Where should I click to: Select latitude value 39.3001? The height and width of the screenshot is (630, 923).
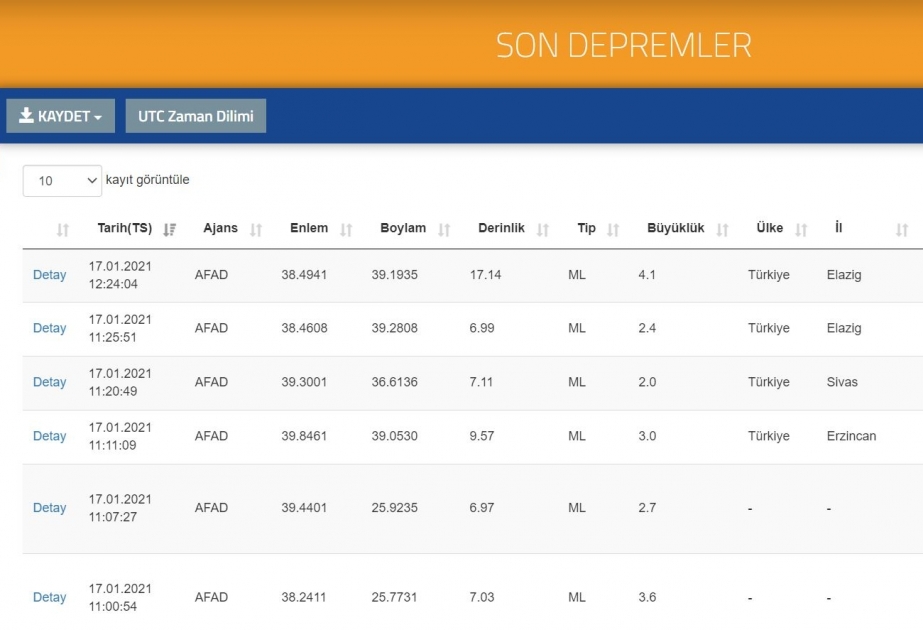coord(304,382)
